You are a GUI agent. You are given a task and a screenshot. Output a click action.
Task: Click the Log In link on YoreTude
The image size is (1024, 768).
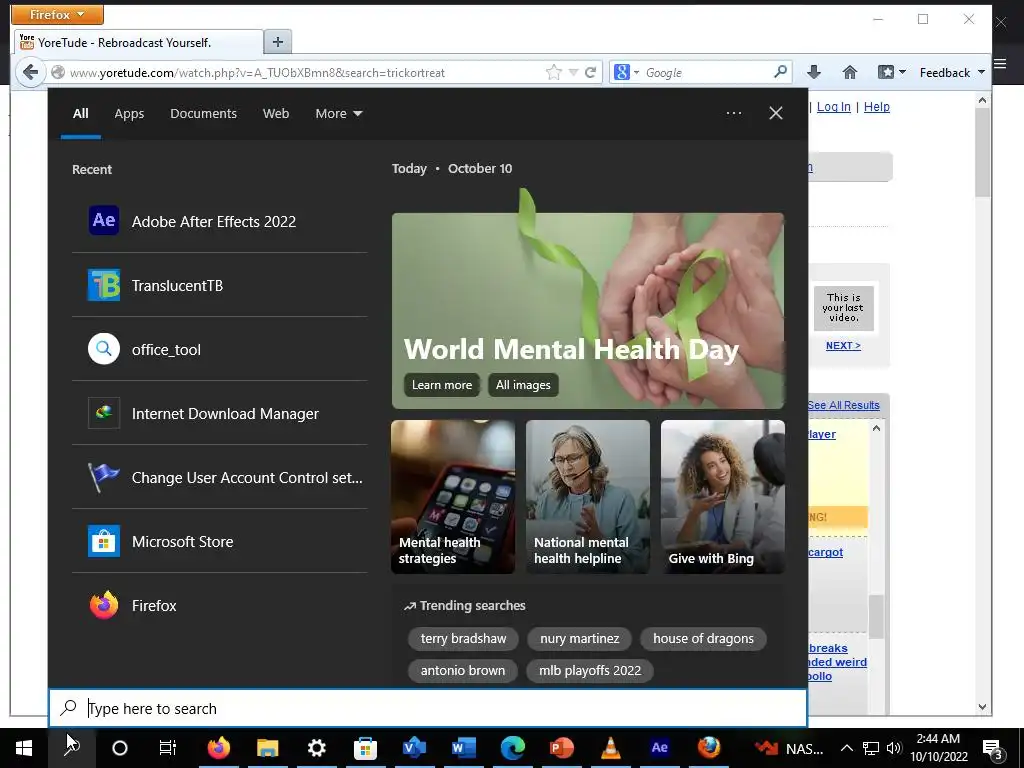tap(833, 106)
